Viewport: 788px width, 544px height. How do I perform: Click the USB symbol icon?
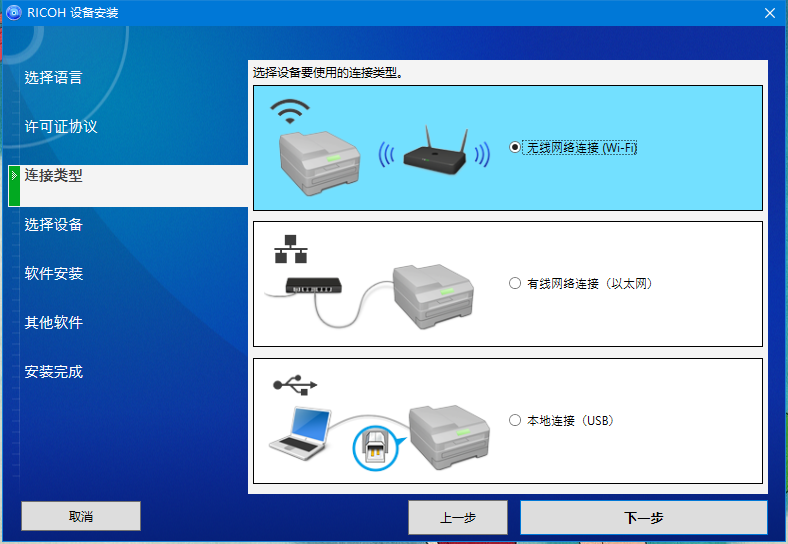tap(295, 385)
